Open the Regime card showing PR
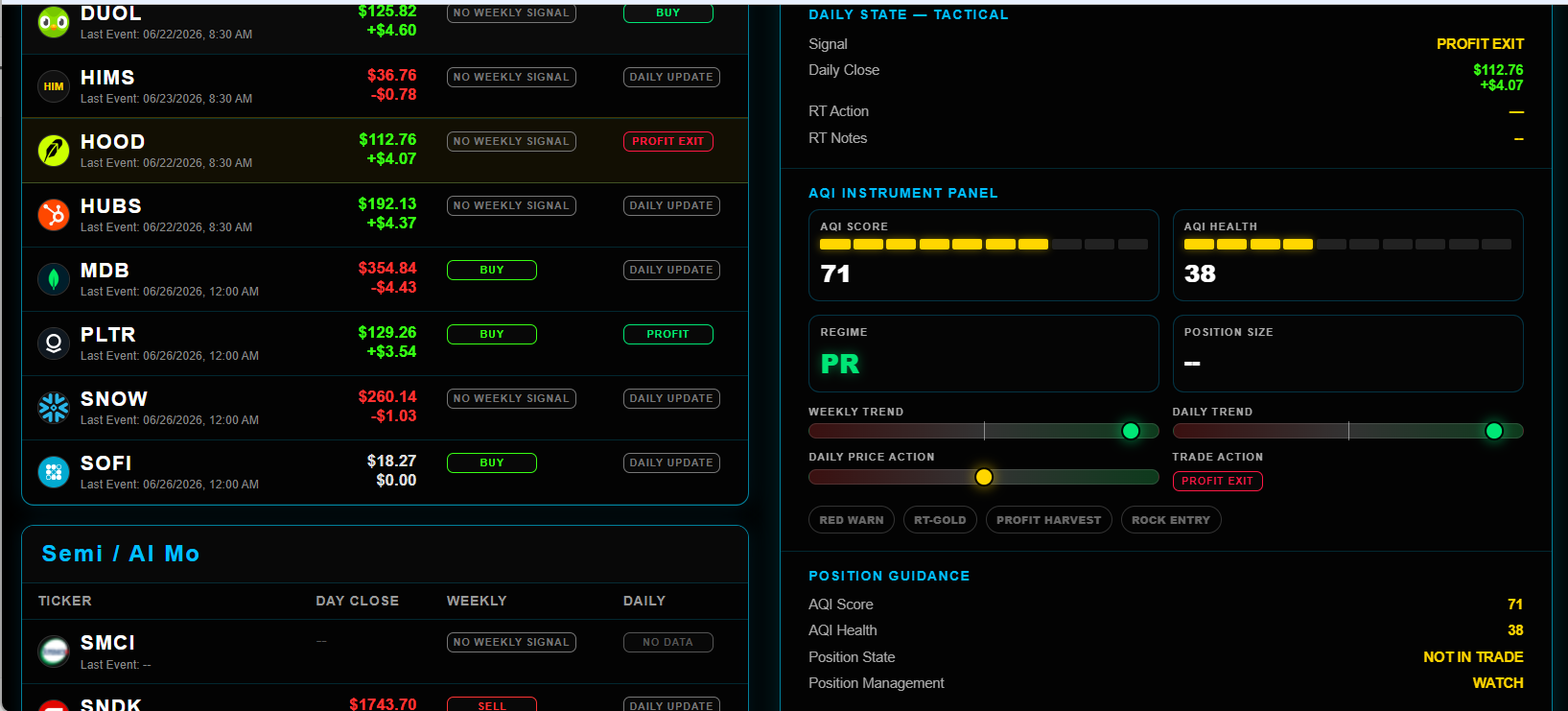This screenshot has width=1568, height=711. (984, 353)
